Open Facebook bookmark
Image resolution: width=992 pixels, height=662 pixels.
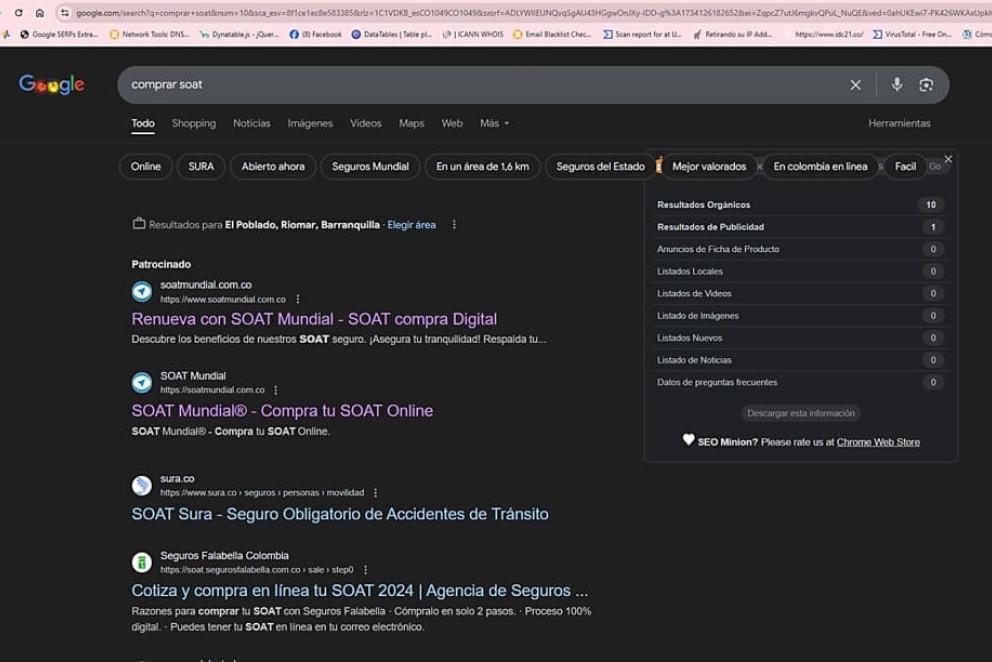(x=316, y=34)
